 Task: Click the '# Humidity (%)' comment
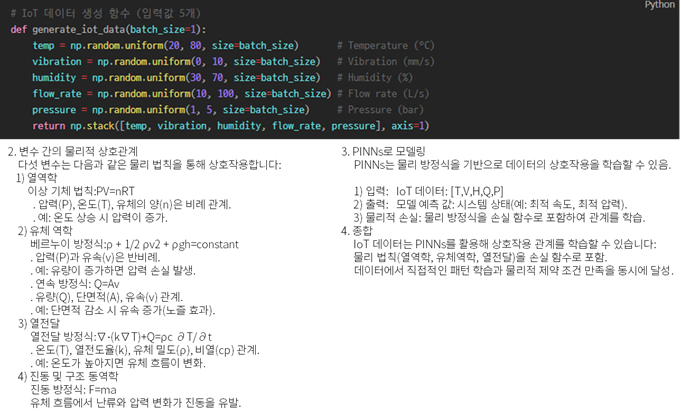tap(375, 78)
